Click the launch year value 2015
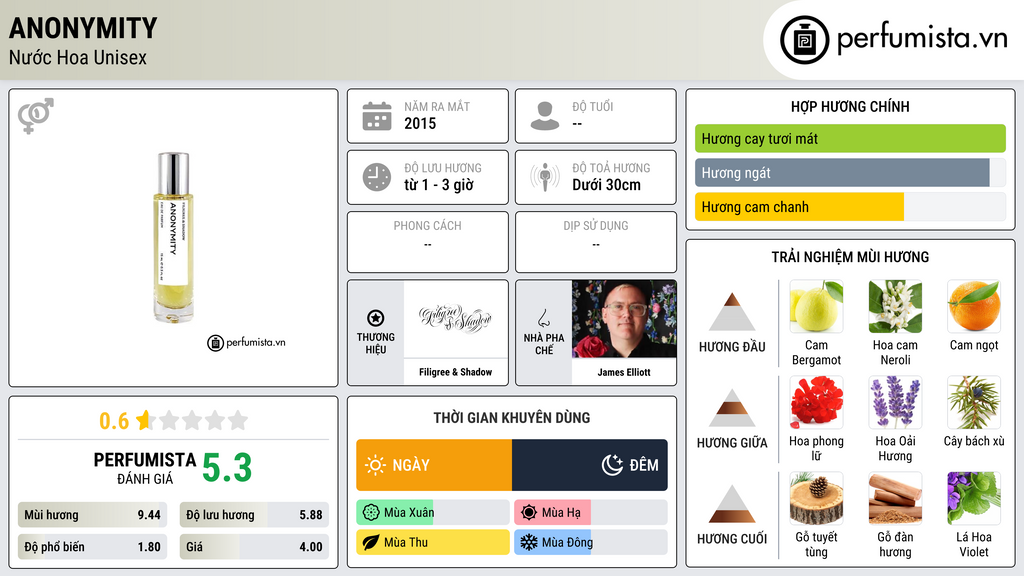The height and width of the screenshot is (576, 1024). coord(420,123)
